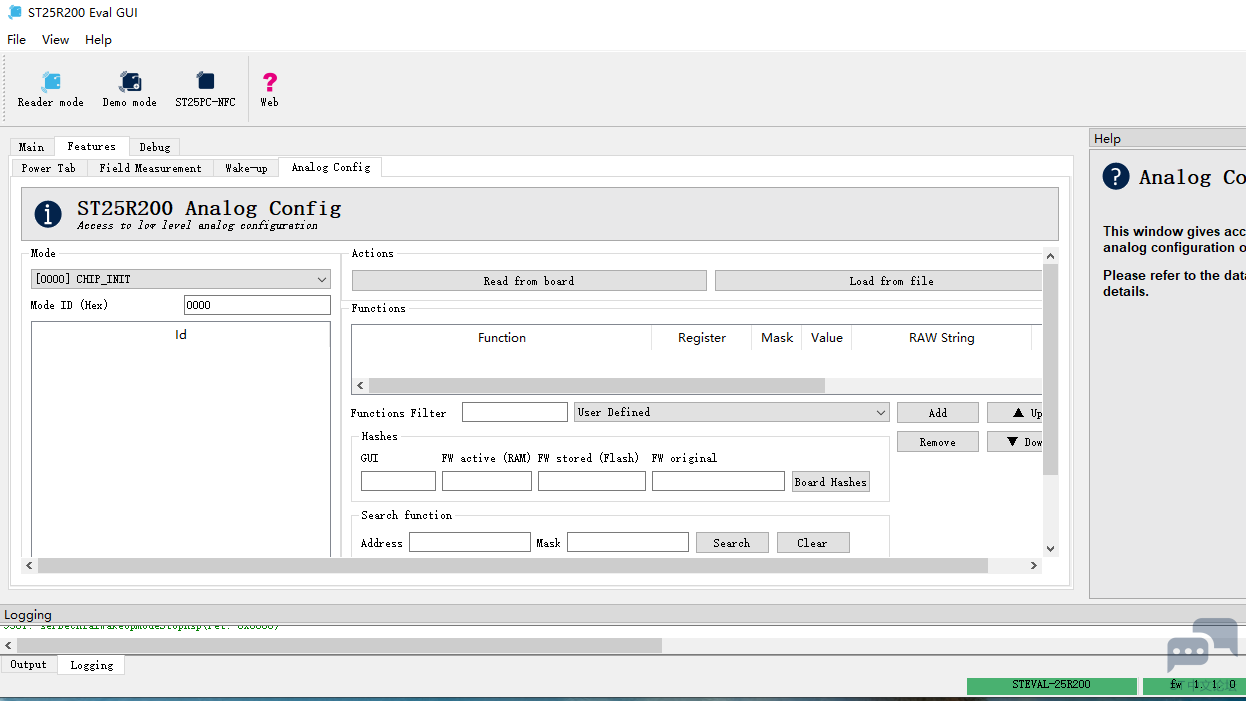Open the Field Measurement tab
Image resolution: width=1246 pixels, height=701 pixels.
(x=150, y=168)
